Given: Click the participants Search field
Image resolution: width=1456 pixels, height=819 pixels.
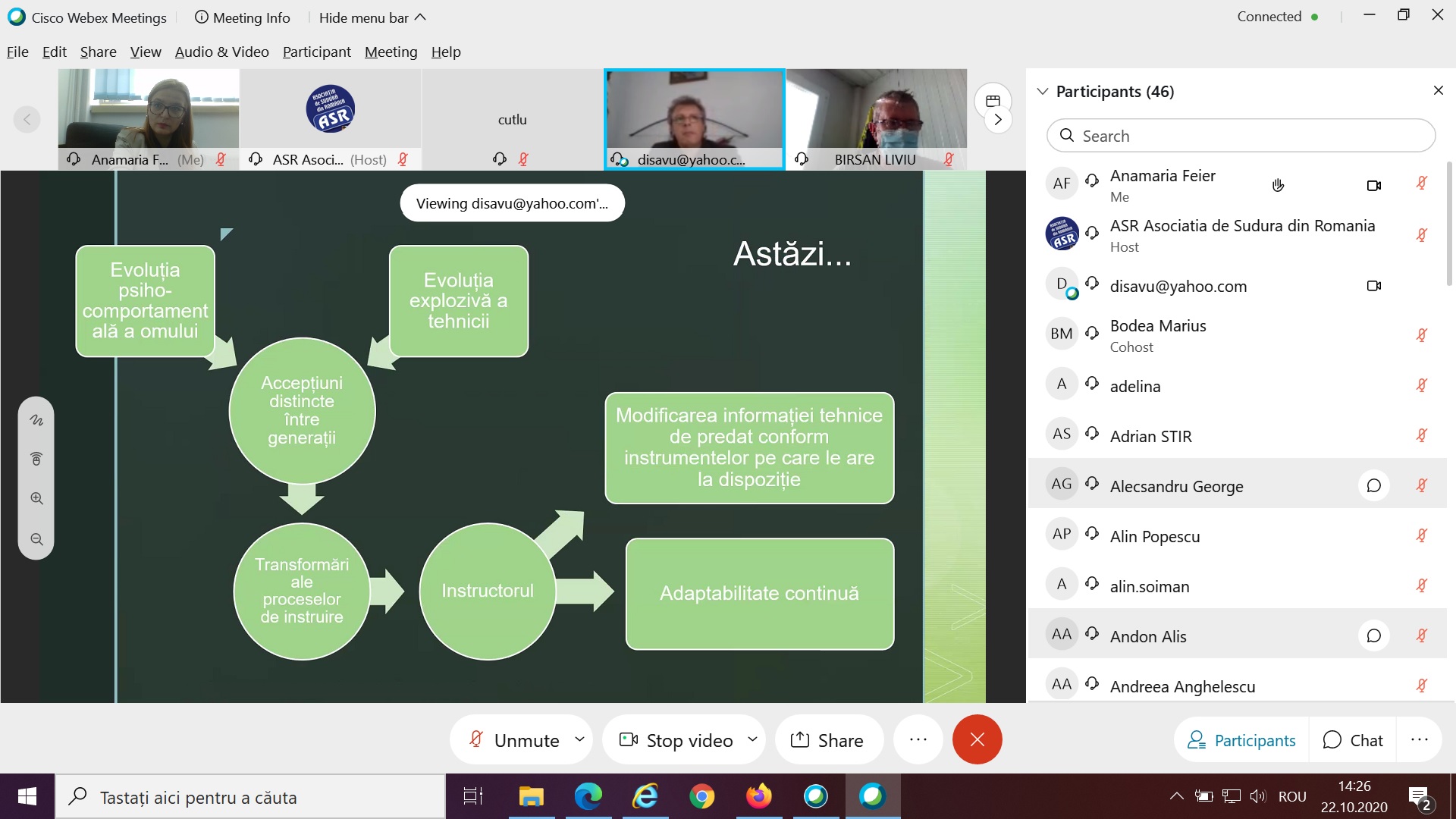Looking at the screenshot, I should pos(1241,136).
